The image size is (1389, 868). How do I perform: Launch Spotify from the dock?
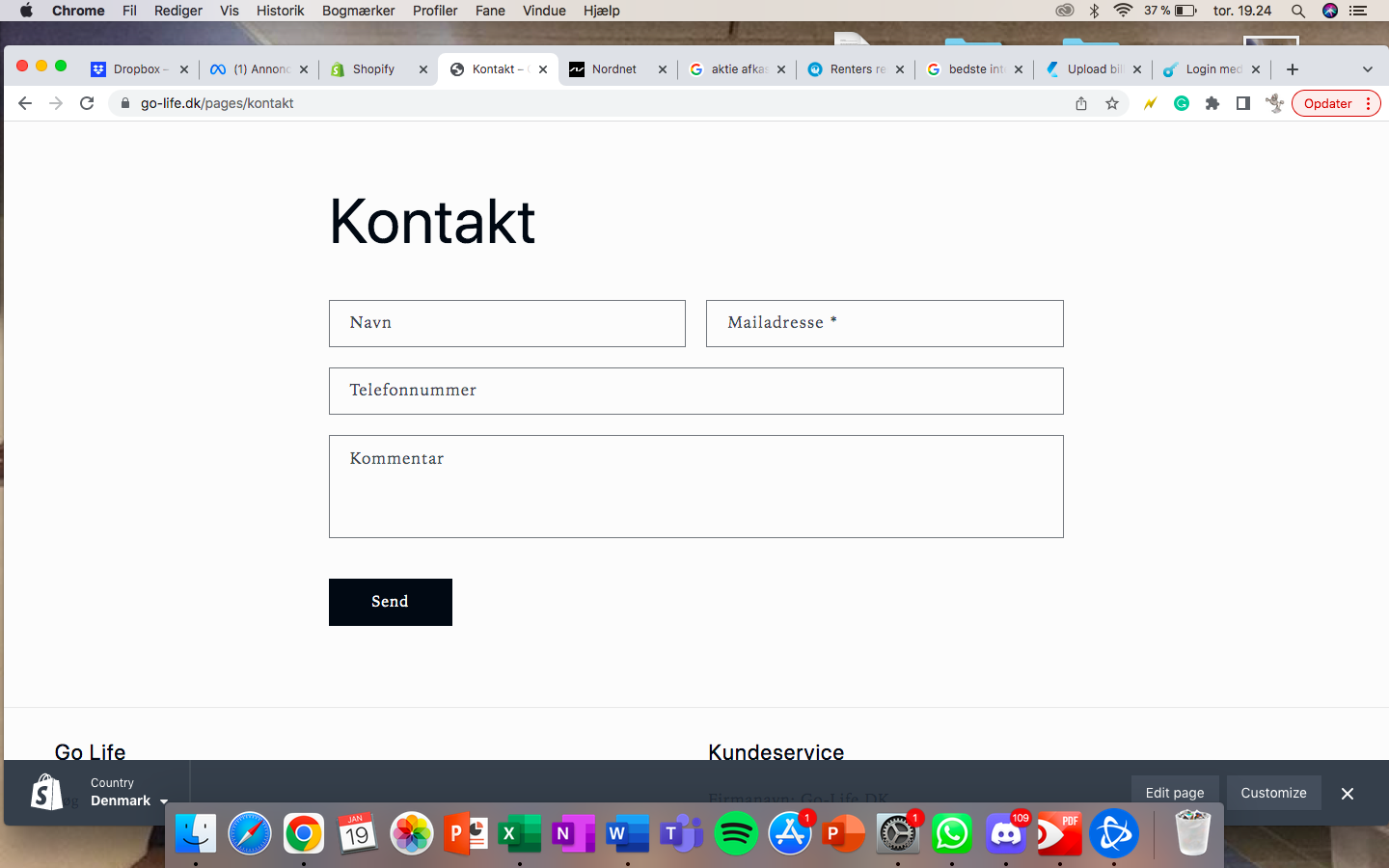[x=736, y=833]
